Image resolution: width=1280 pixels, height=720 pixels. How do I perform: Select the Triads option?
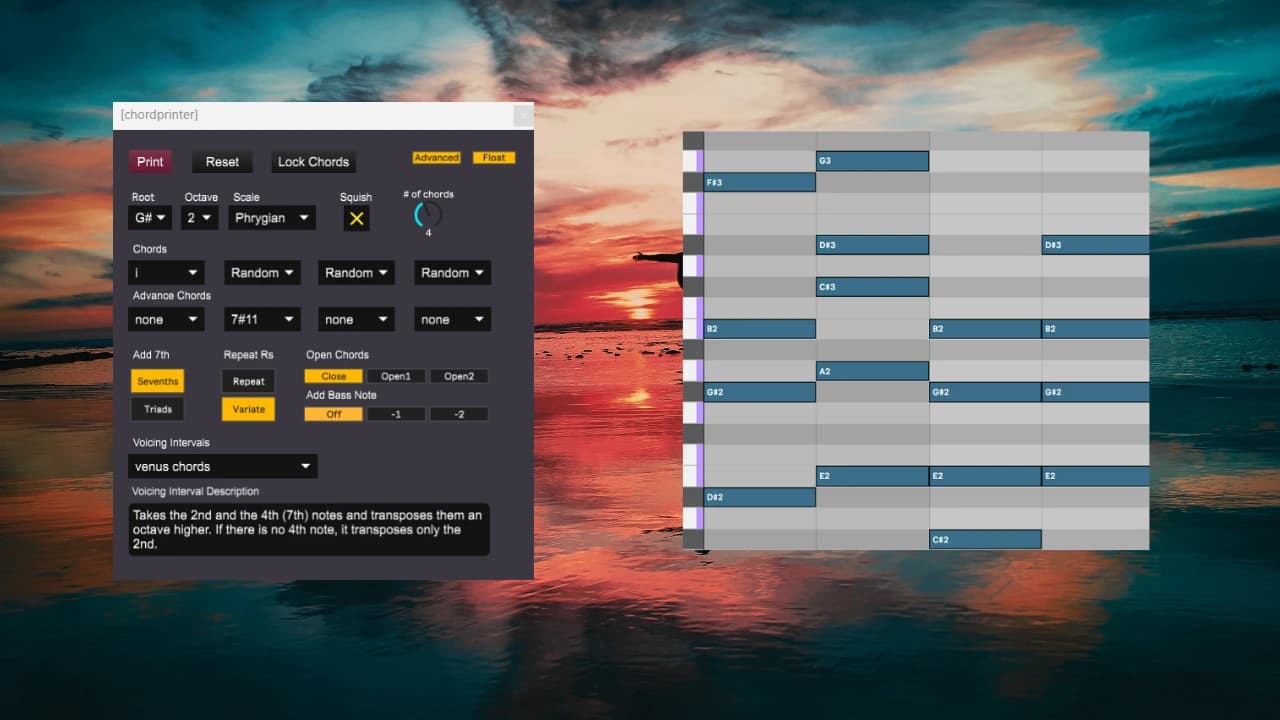(158, 409)
